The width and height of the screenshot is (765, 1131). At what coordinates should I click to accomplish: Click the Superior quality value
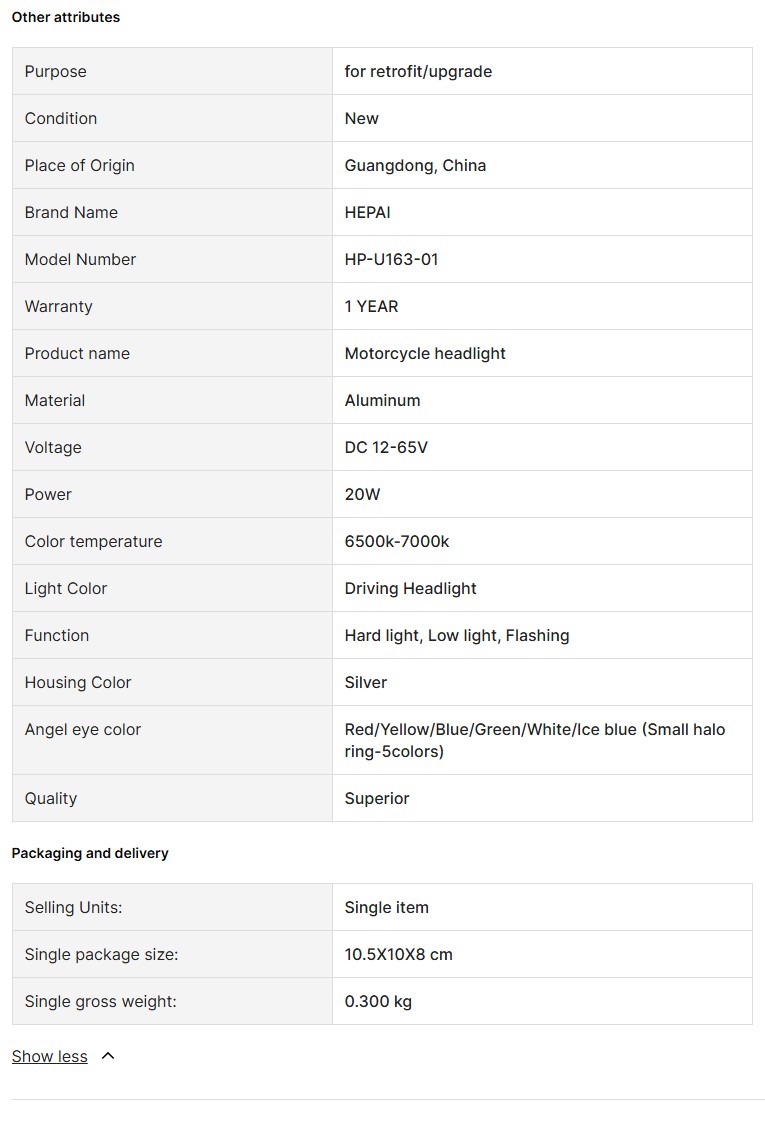[377, 798]
